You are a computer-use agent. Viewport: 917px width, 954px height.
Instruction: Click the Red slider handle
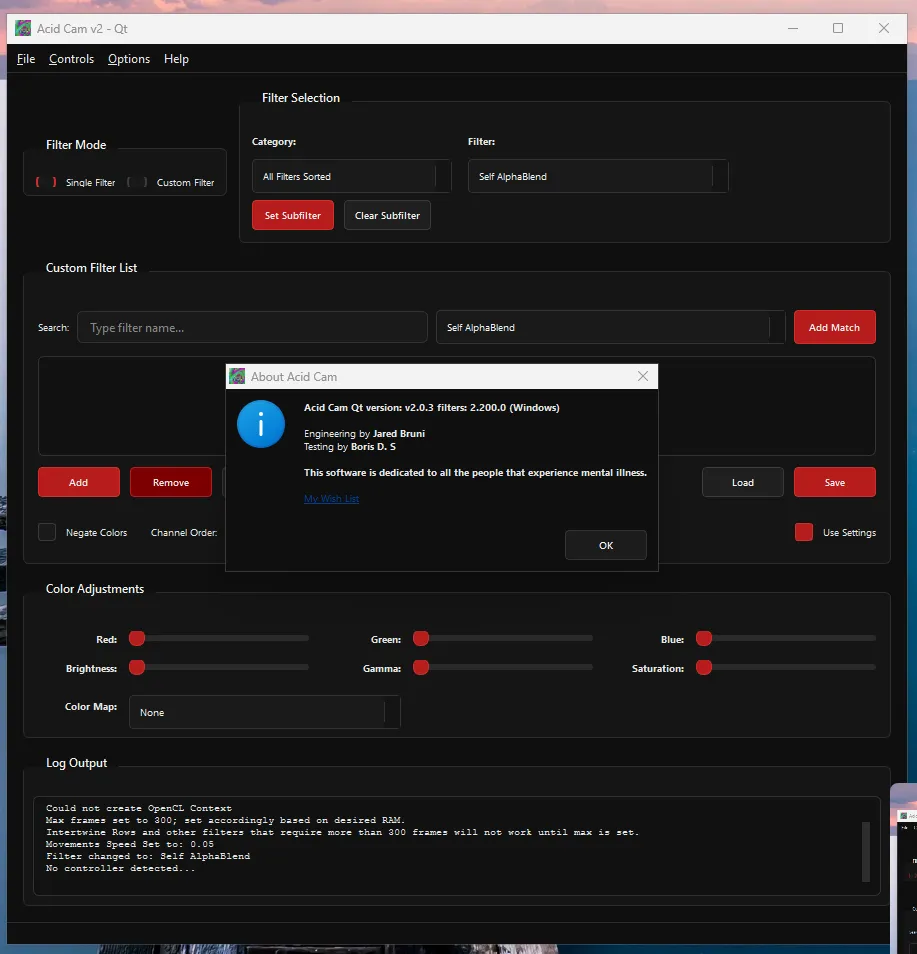coord(137,638)
